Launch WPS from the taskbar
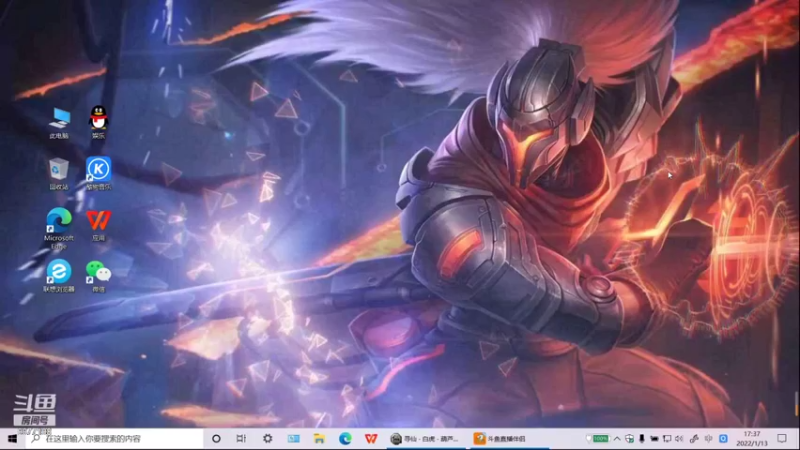Image resolution: width=800 pixels, height=450 pixels. [x=371, y=439]
